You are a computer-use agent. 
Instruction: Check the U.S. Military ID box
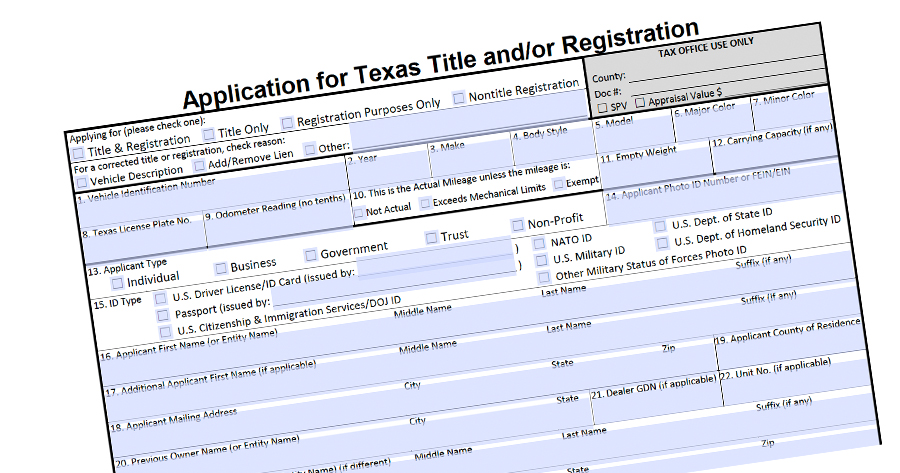coord(541,259)
